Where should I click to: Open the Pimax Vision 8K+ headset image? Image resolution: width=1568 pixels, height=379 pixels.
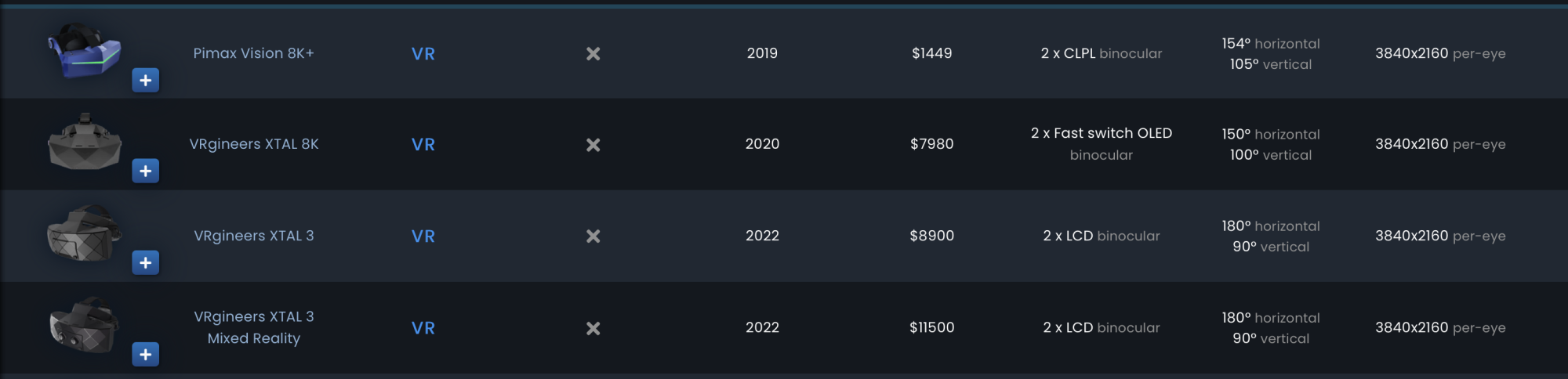pyautogui.click(x=85, y=50)
